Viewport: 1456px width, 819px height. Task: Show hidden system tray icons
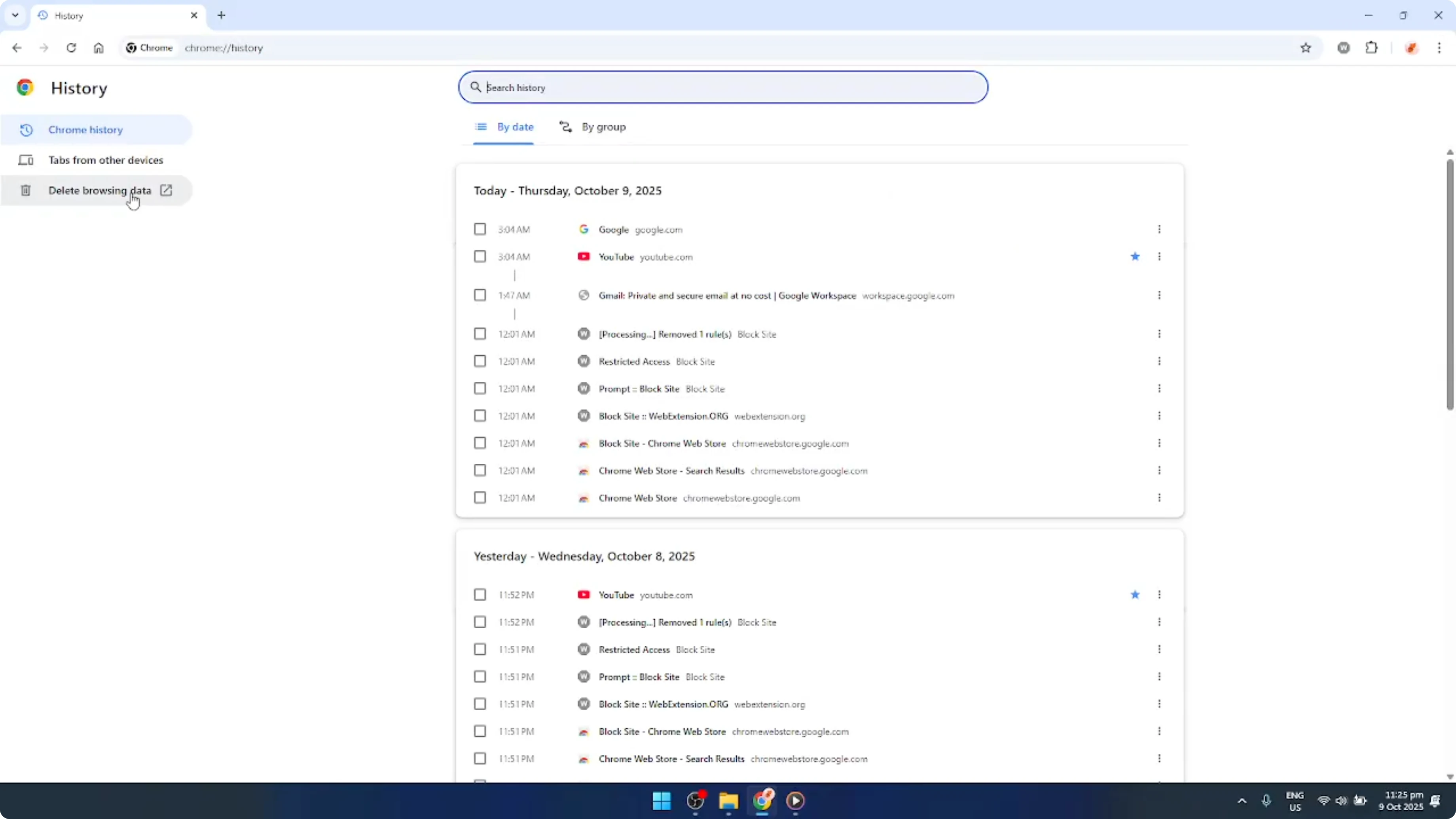[1242, 801]
